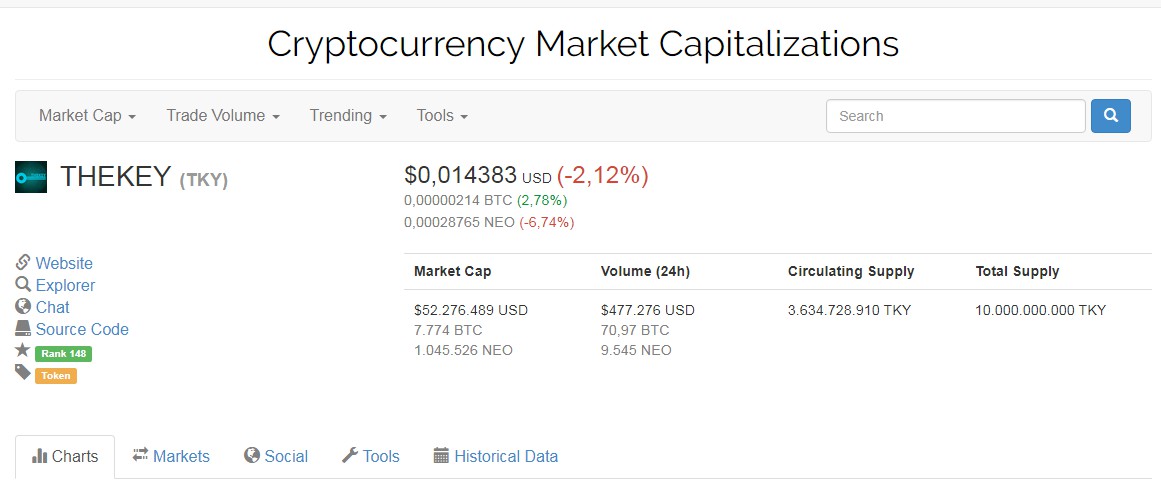
Task: Open the Market Cap dropdown menu
Action: [x=87, y=116]
